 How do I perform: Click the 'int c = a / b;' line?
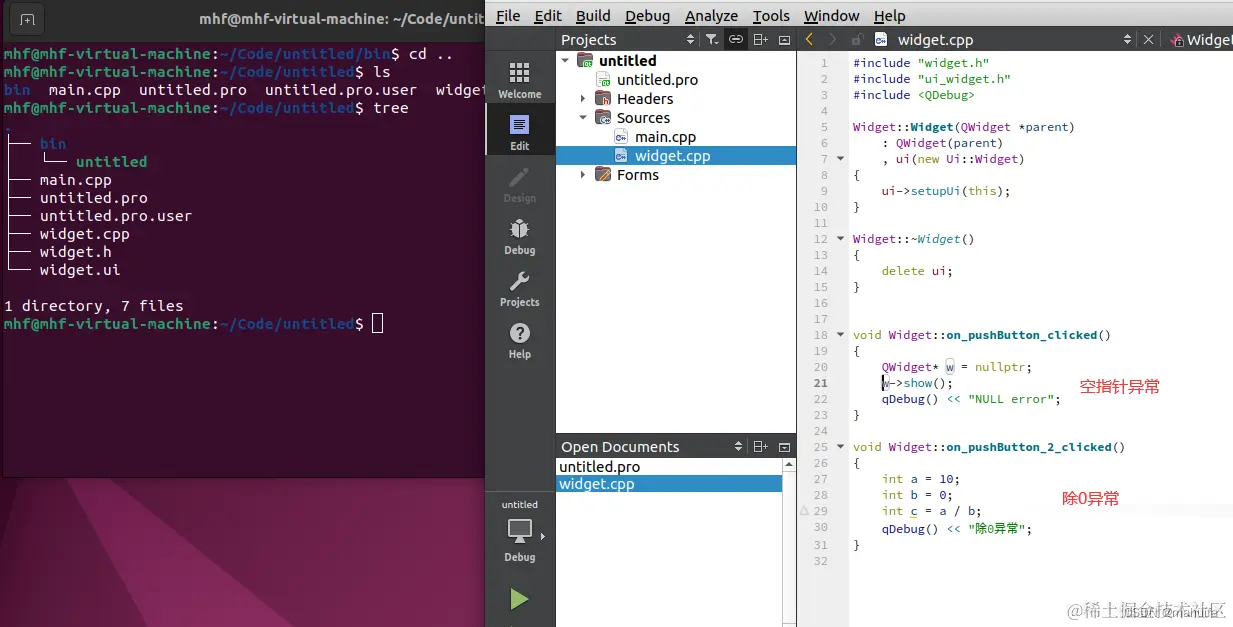pos(931,511)
